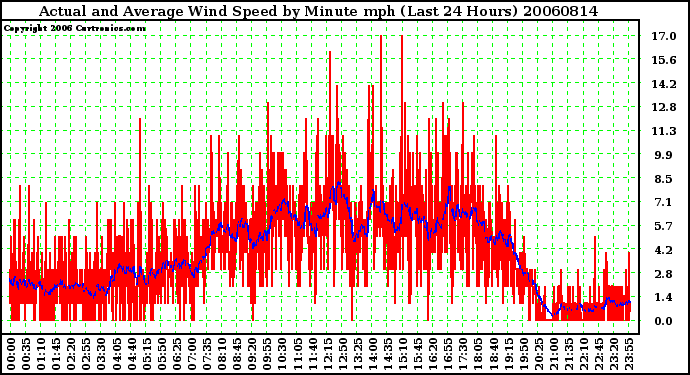Click the 02:20 time axis label
Screen dimensions: 690x375
pyautogui.click(x=71, y=354)
